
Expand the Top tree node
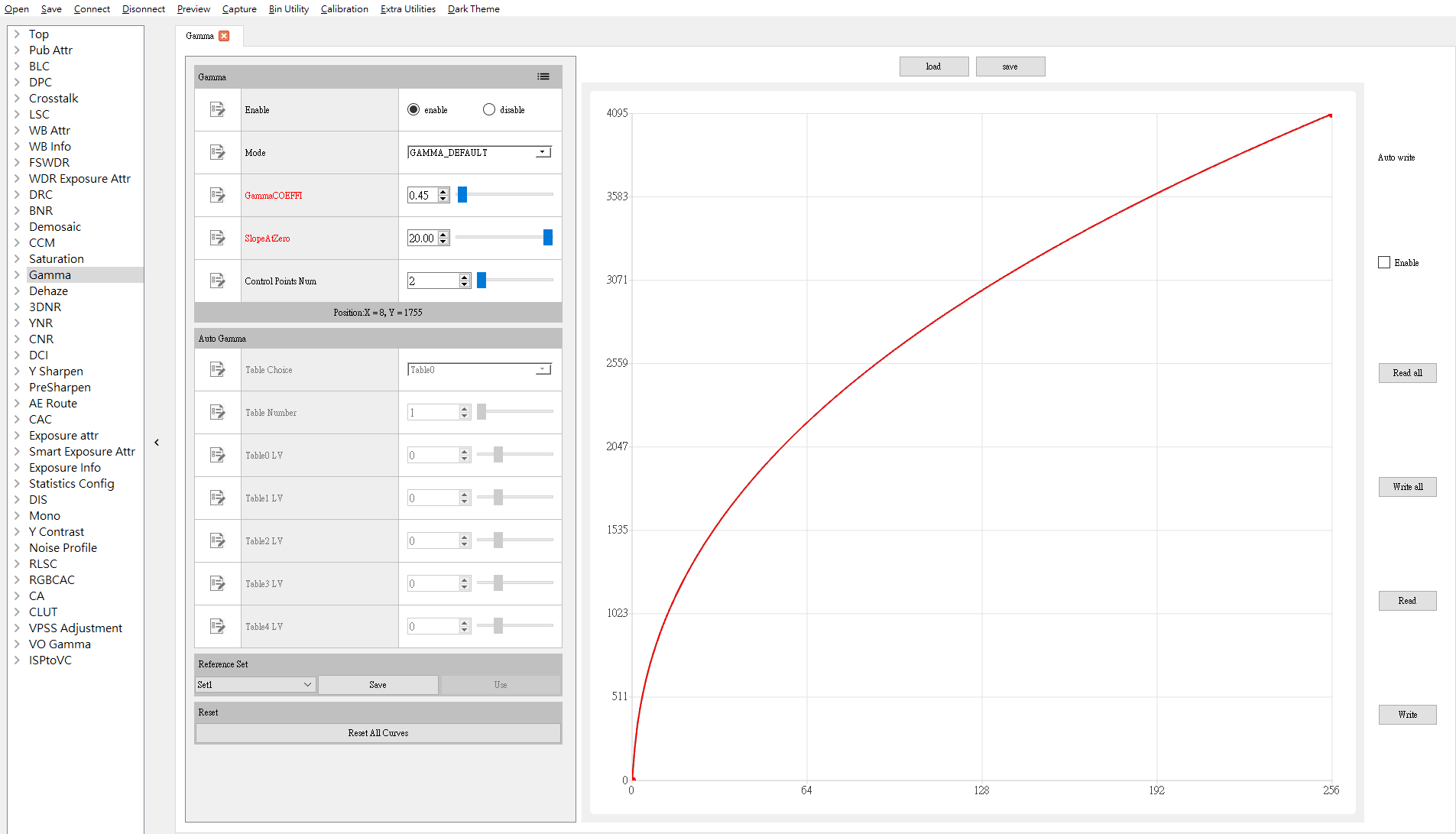coord(17,34)
